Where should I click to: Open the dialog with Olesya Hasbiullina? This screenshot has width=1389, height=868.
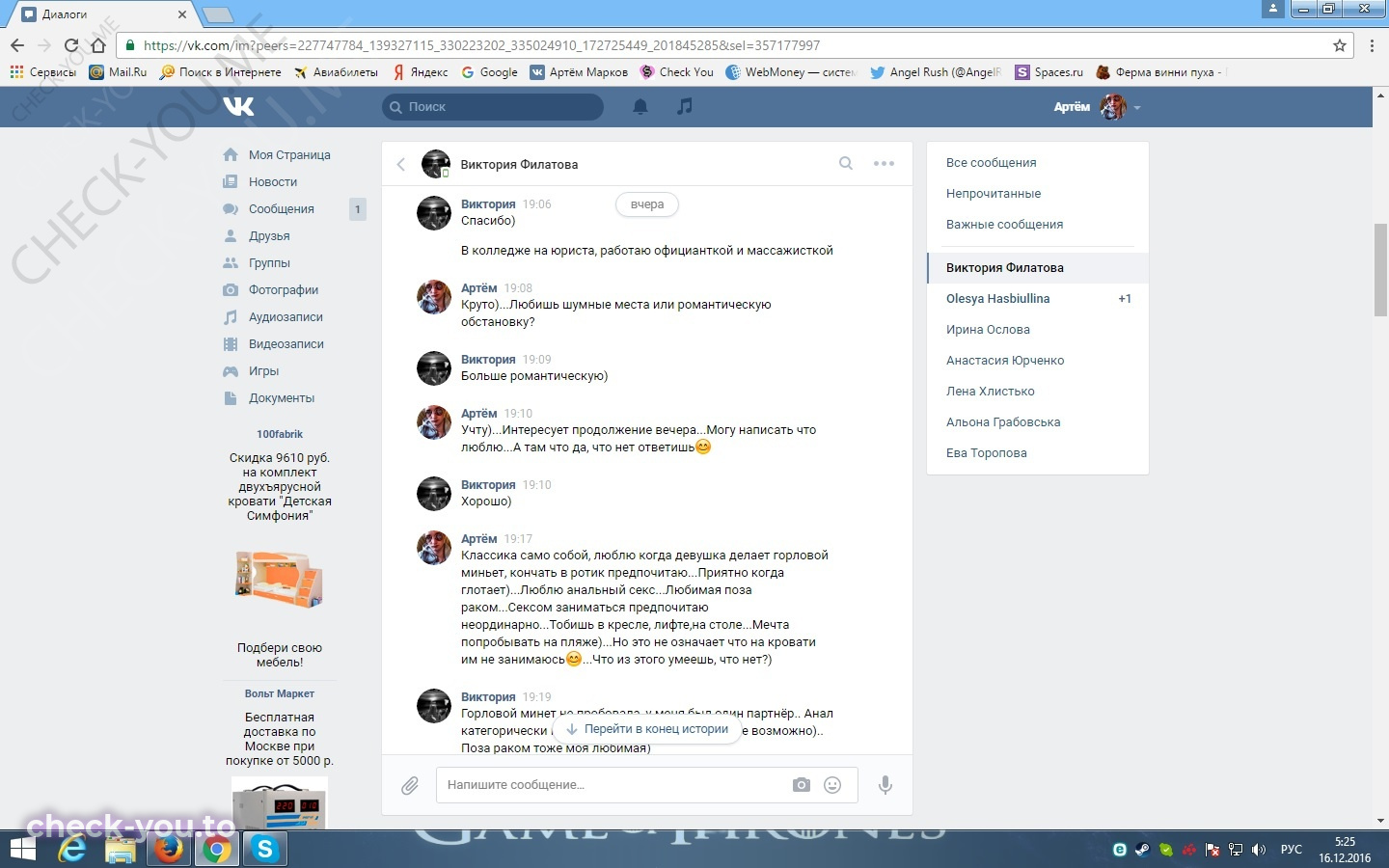pyautogui.click(x=1038, y=298)
